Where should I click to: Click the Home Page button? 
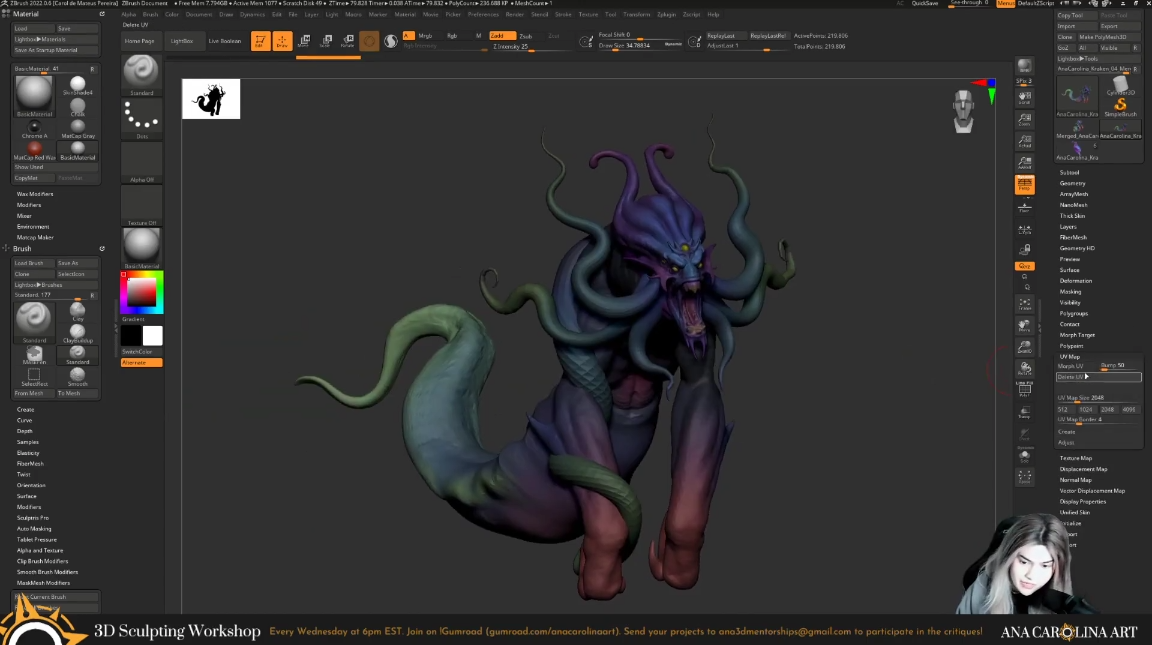pos(140,41)
